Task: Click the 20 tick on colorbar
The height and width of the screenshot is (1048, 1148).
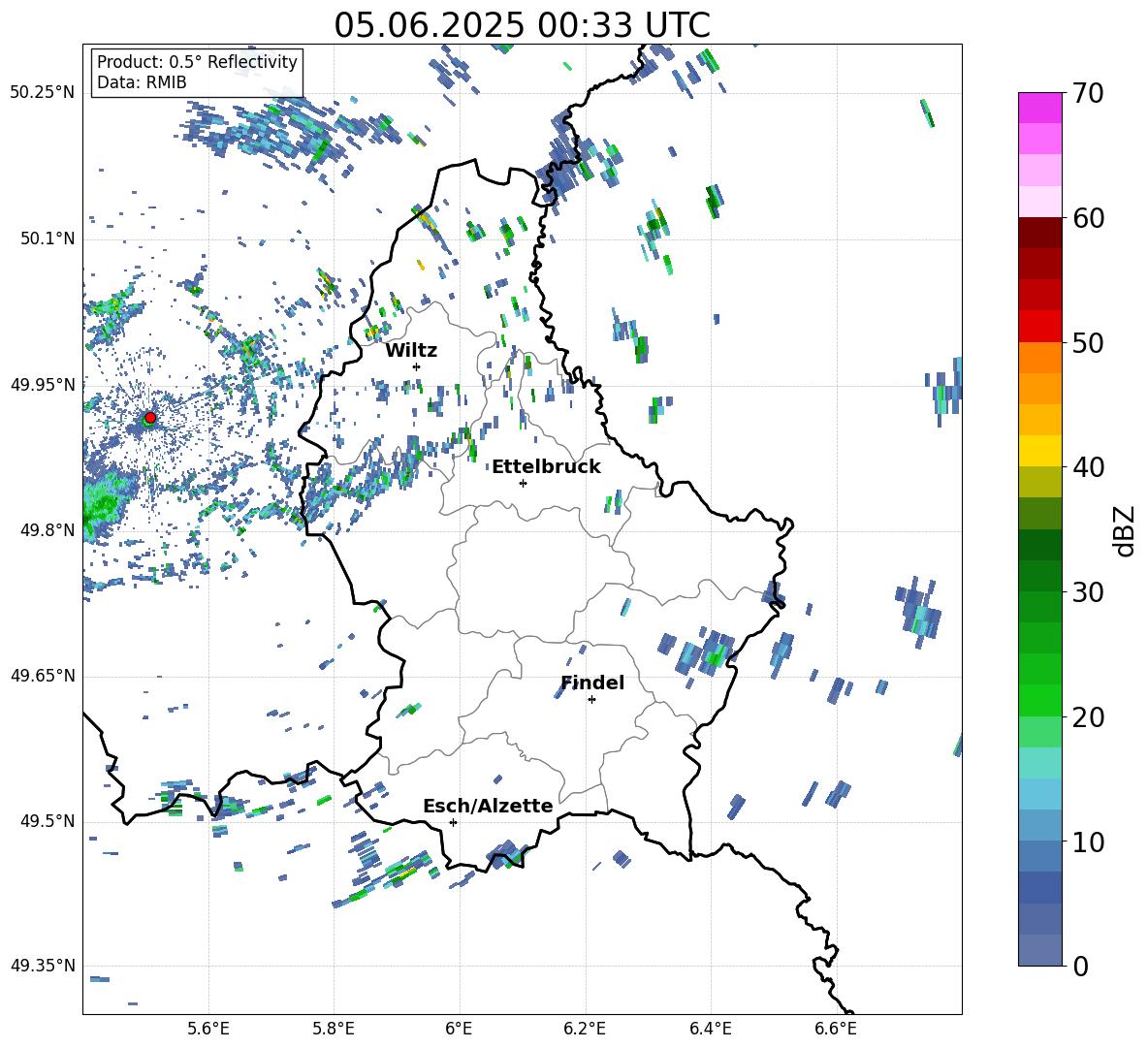Action: 1088,717
